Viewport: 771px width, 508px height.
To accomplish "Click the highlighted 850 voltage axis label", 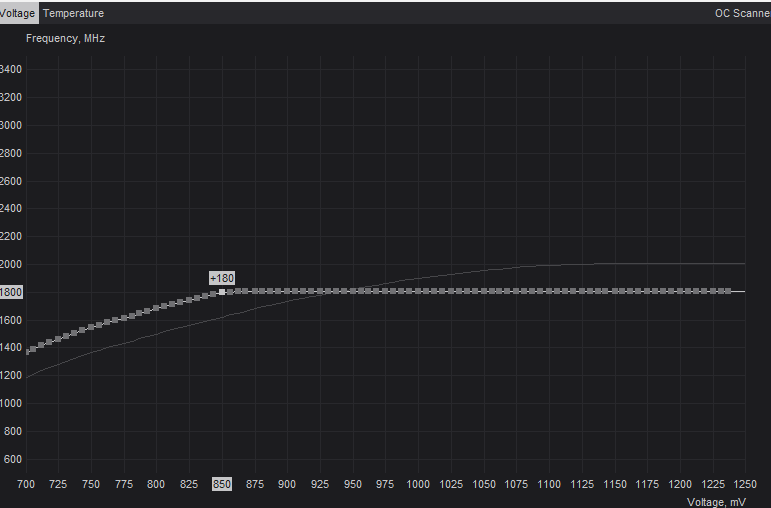I will [x=222, y=484].
